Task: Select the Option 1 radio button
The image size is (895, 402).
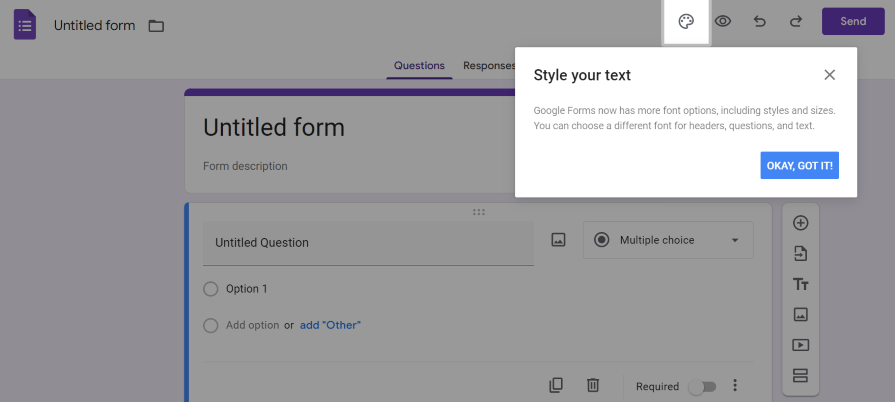Action: pos(210,289)
